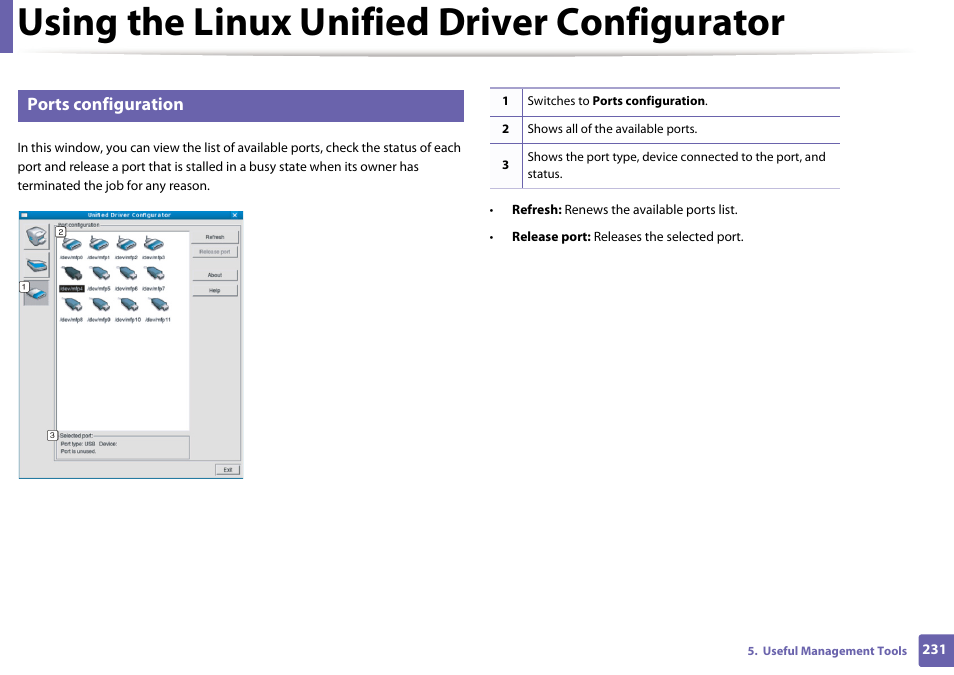
Task: Open Help from the configurator
Action: pos(215,289)
